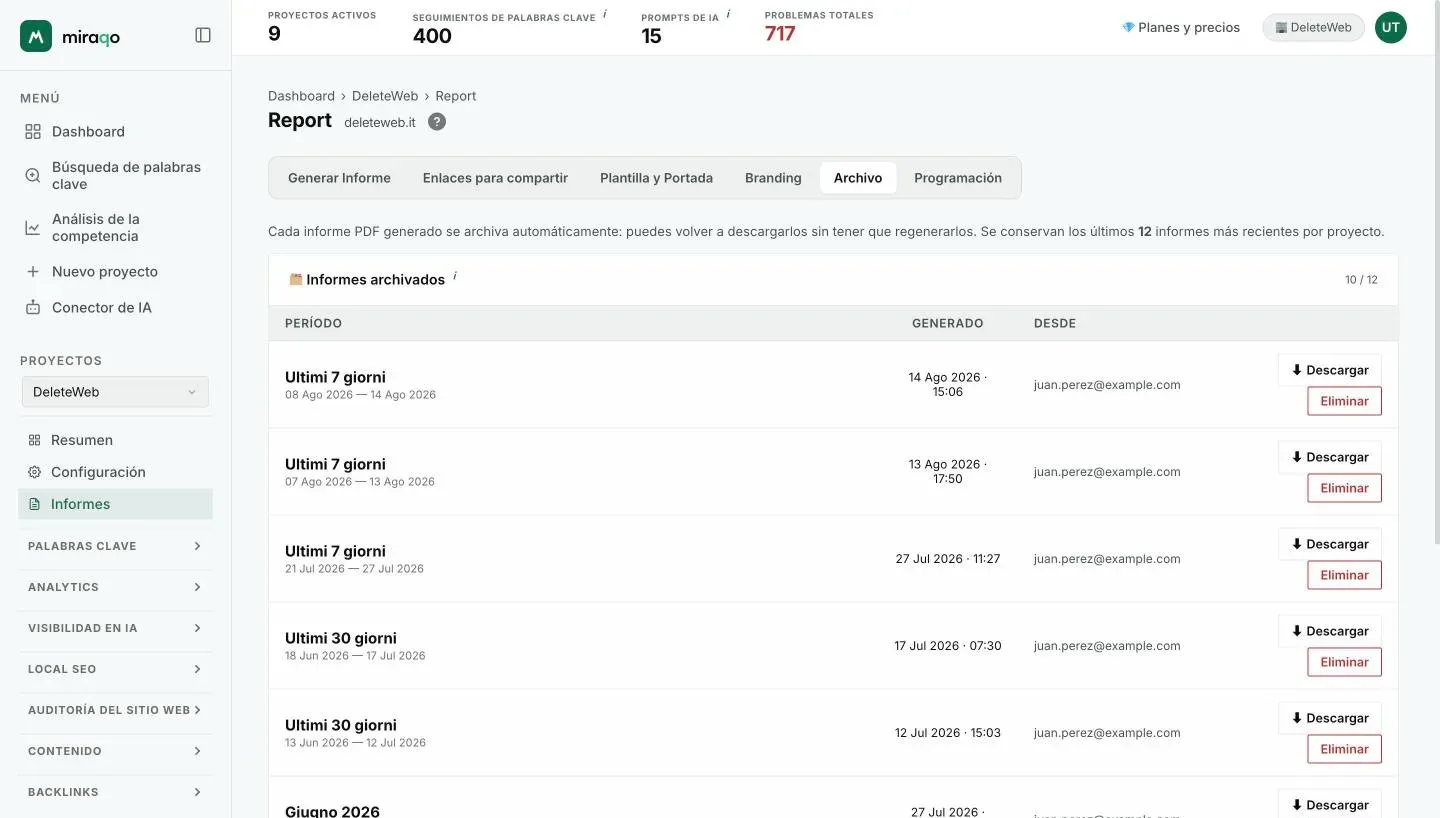Expand the Local SEO section
Viewport: 1440px width, 818px height.
(x=115, y=669)
